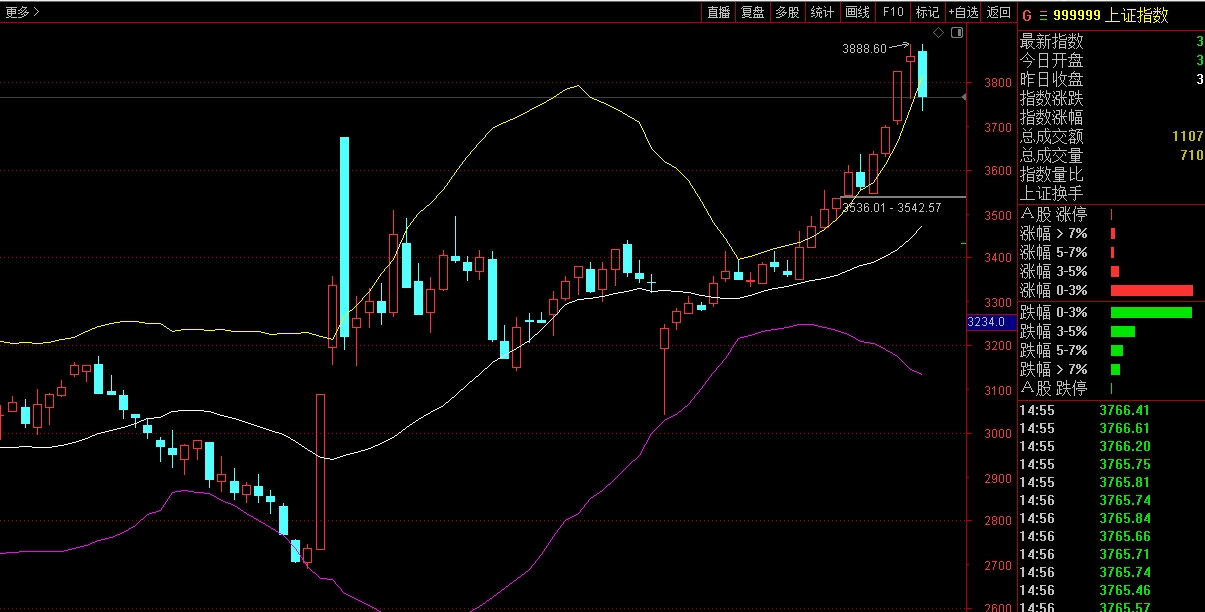Expand the 更多 menu at top left
The width and height of the screenshot is (1205, 612).
(24, 12)
